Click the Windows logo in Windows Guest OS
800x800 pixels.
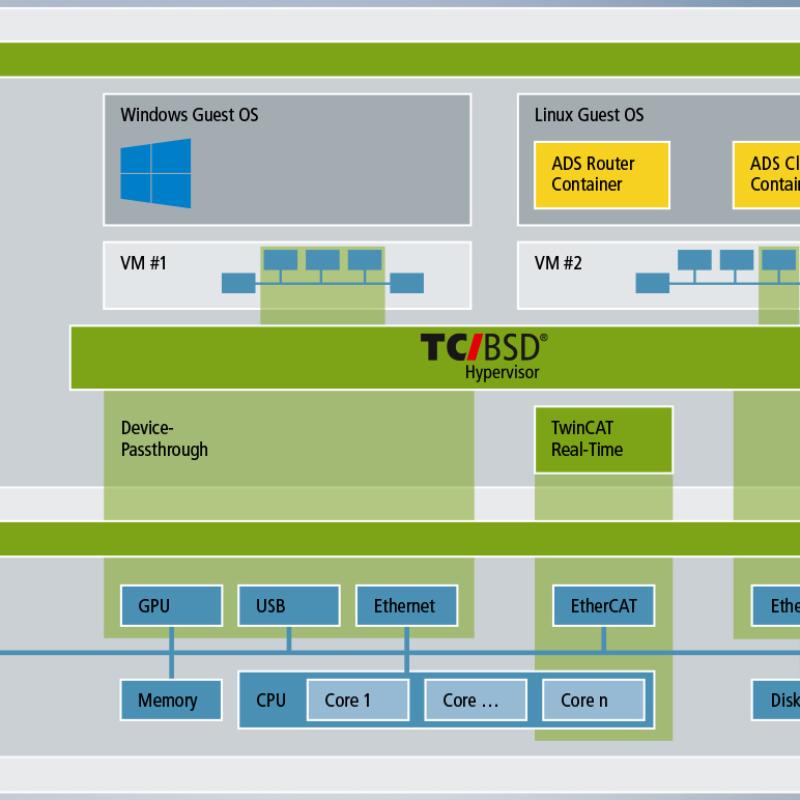(x=156, y=173)
